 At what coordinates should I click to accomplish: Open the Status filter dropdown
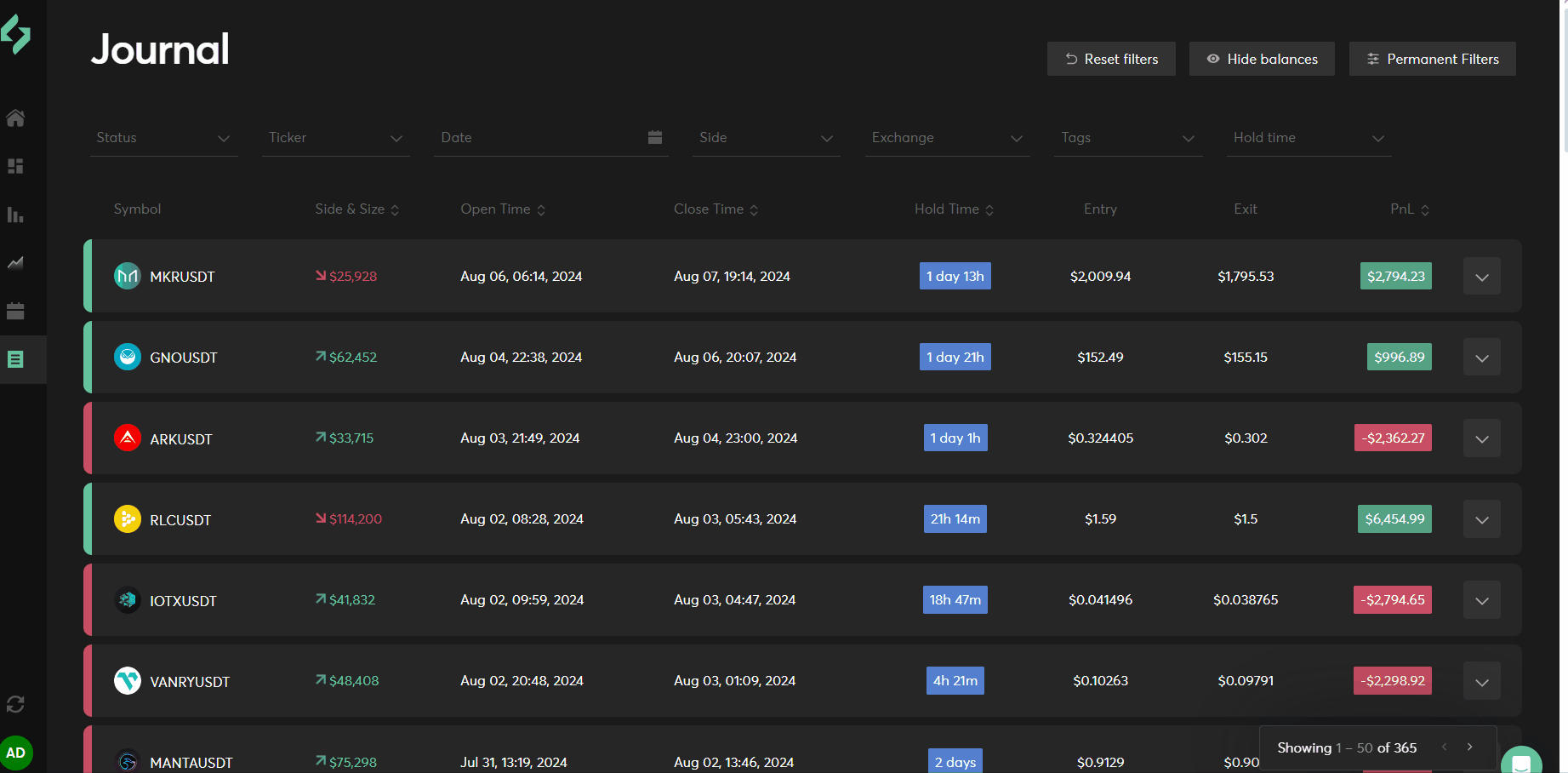pos(163,138)
